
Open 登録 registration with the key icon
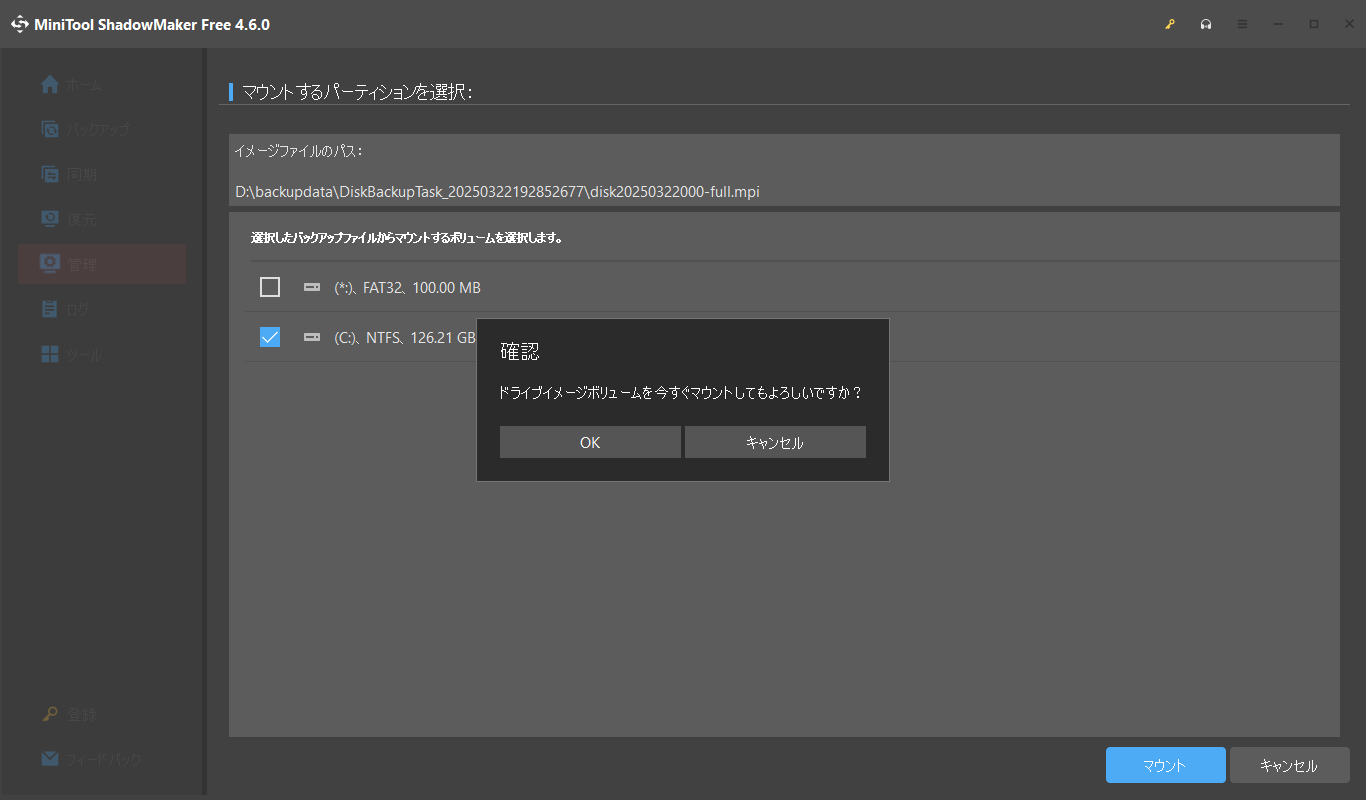tap(50, 714)
